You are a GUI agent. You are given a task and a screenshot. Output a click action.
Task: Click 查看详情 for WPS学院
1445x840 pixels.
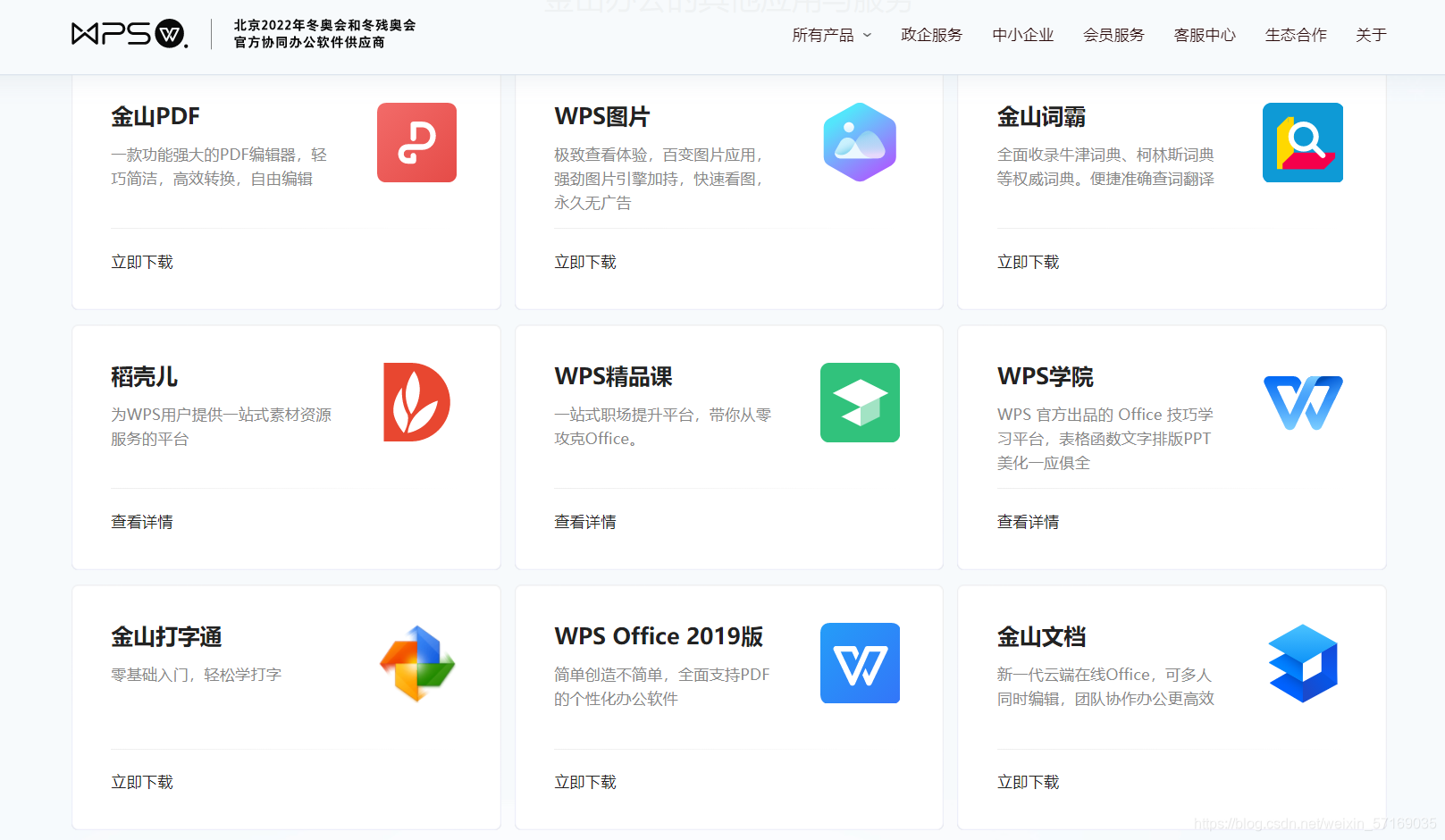point(1029,522)
